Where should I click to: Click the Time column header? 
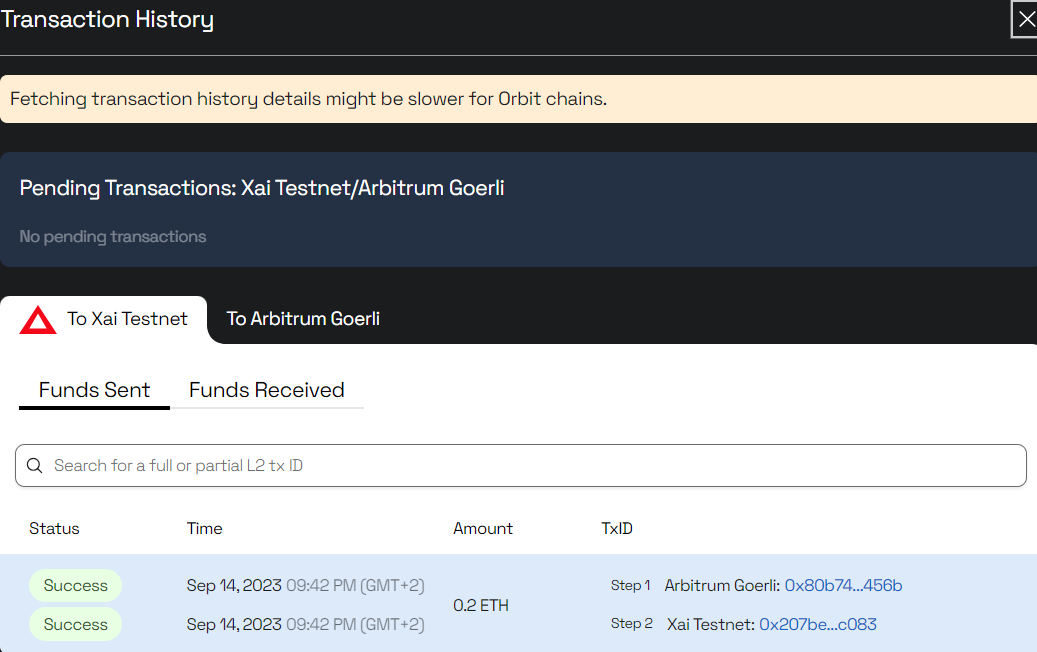point(204,528)
